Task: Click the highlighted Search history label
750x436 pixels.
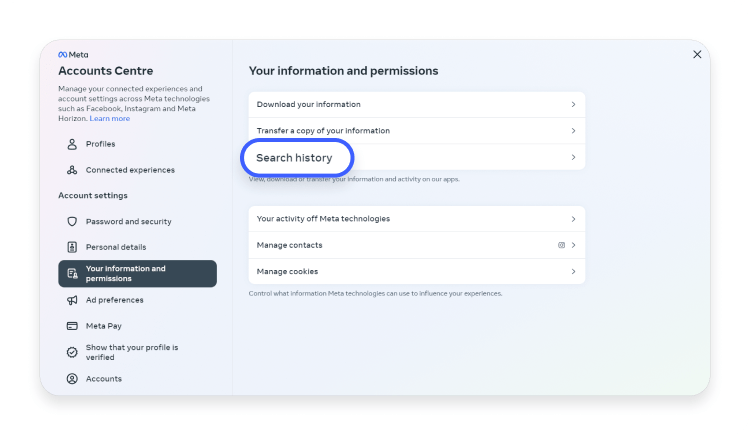Action: click(x=294, y=158)
